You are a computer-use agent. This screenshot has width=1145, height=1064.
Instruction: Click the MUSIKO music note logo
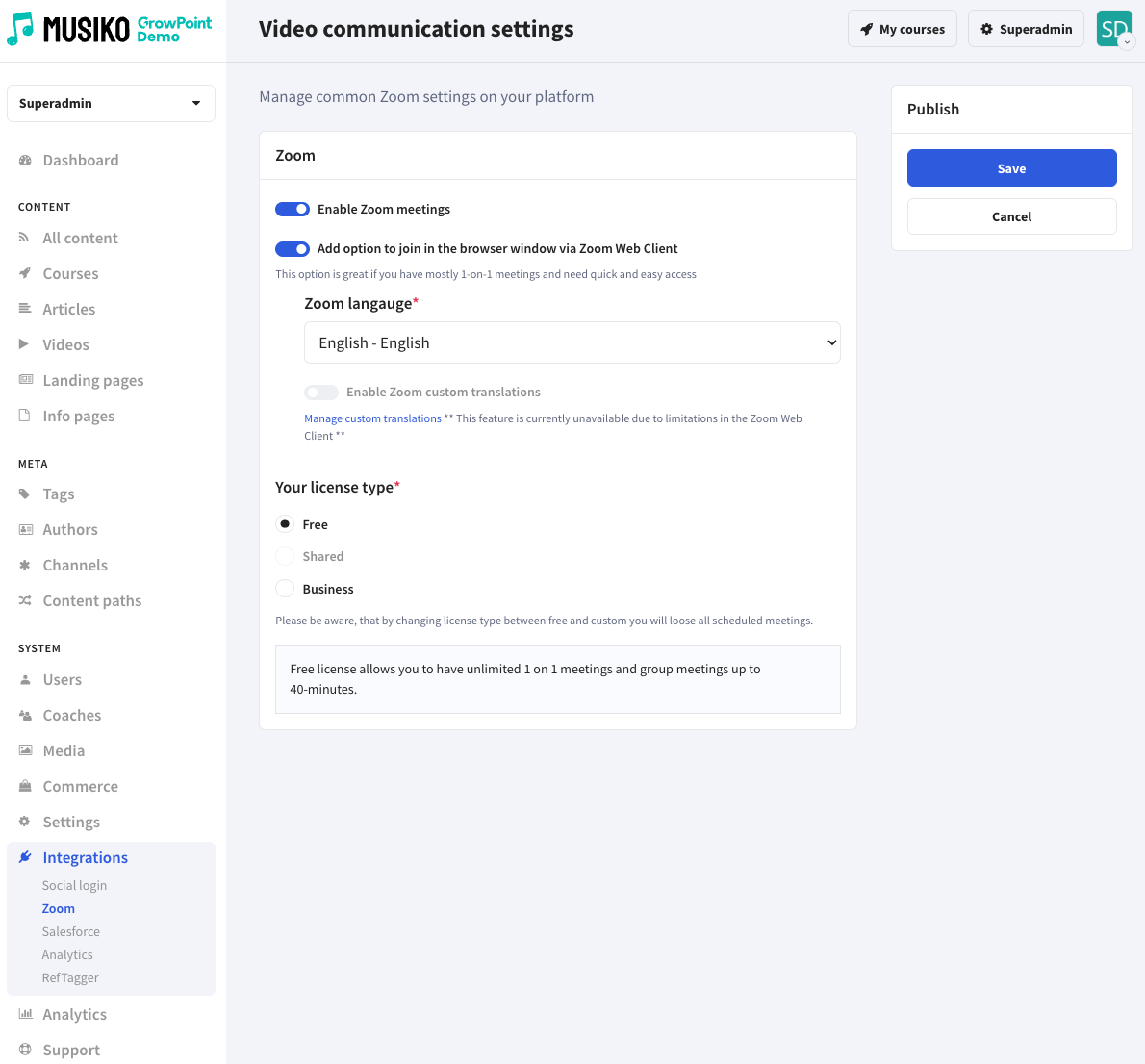[20, 29]
